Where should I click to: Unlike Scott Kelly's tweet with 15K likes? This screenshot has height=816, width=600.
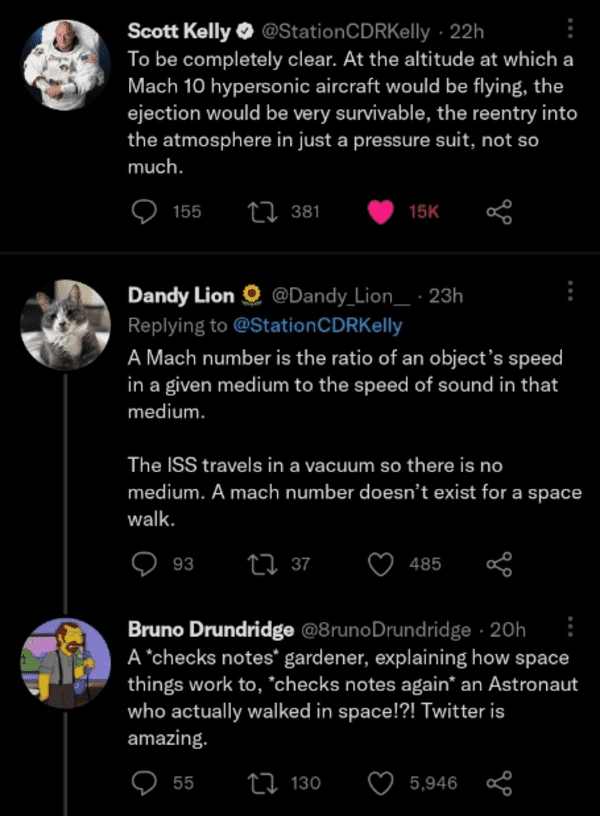(x=381, y=212)
